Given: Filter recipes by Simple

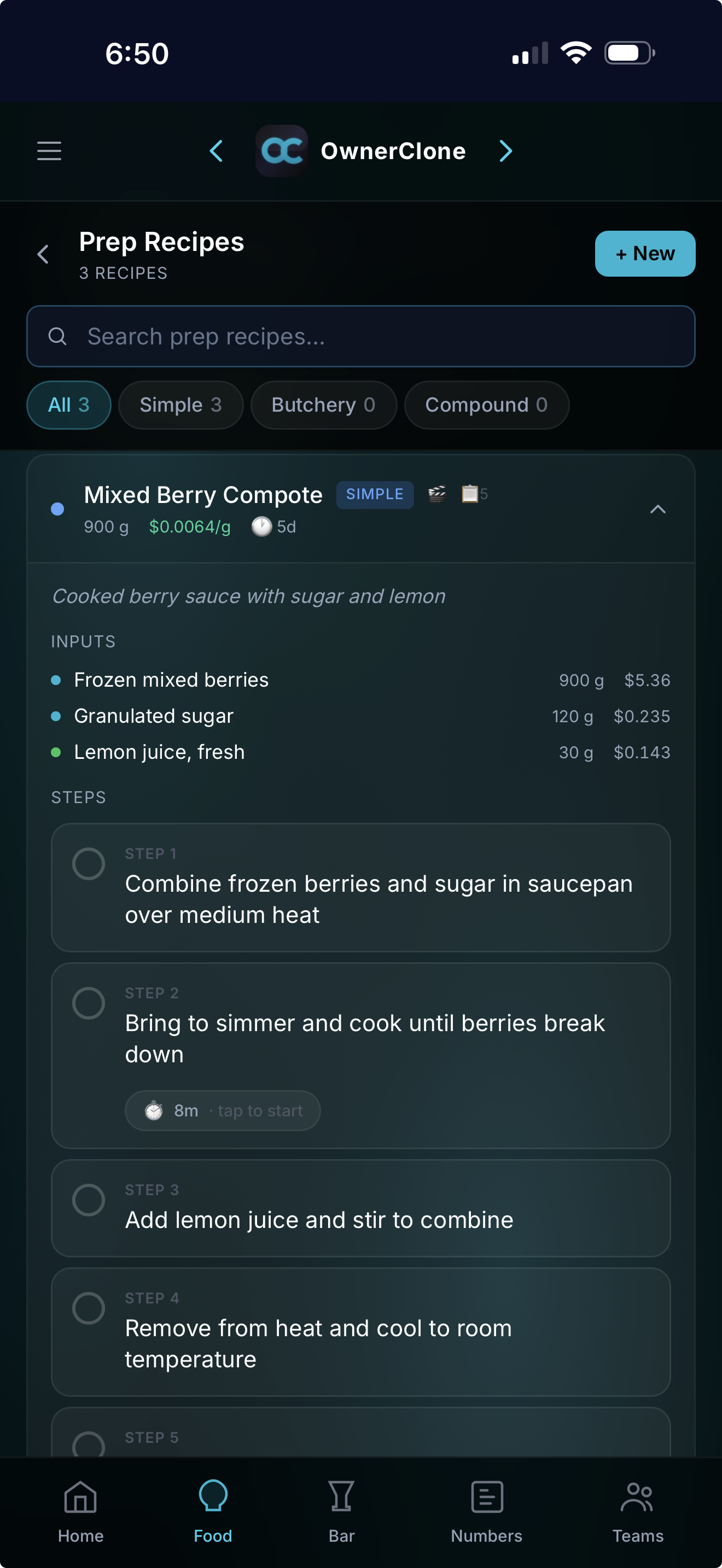Looking at the screenshot, I should pos(181,405).
